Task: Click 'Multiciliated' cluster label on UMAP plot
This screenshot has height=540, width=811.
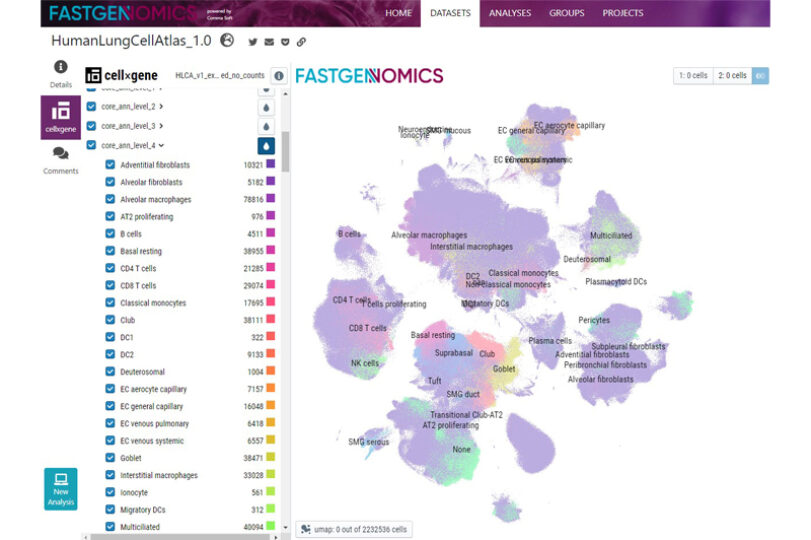Action: (611, 235)
